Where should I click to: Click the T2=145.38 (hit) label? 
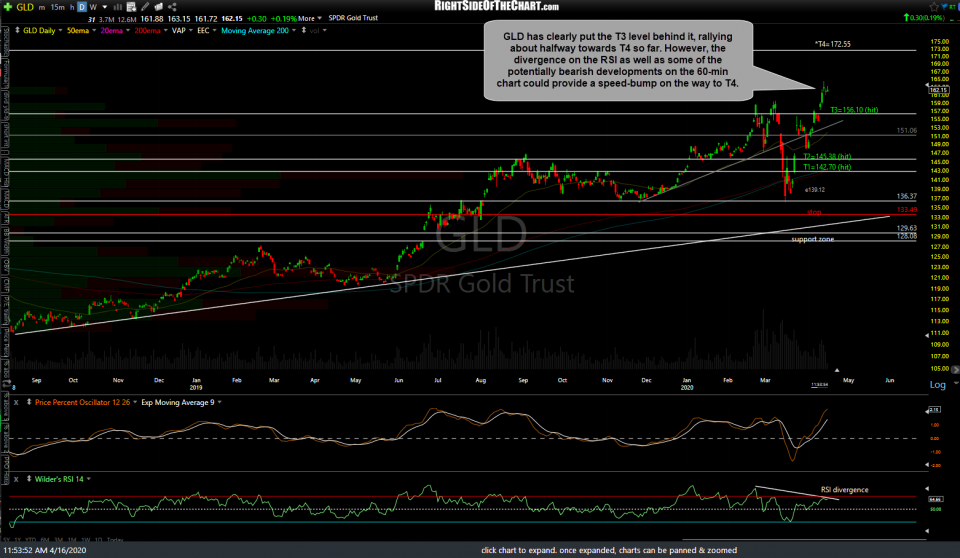click(x=827, y=157)
